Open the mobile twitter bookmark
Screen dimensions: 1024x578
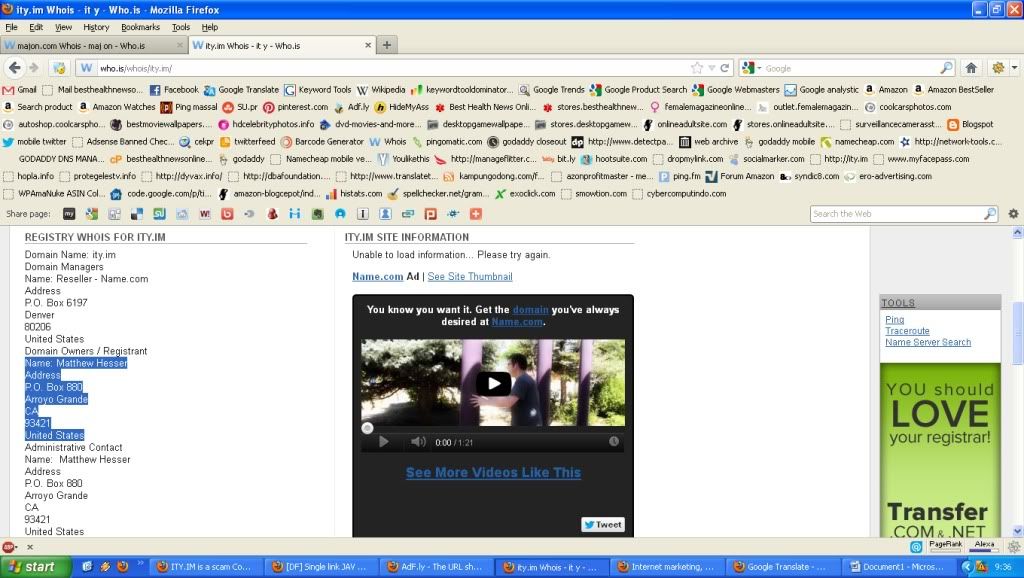pos(35,142)
